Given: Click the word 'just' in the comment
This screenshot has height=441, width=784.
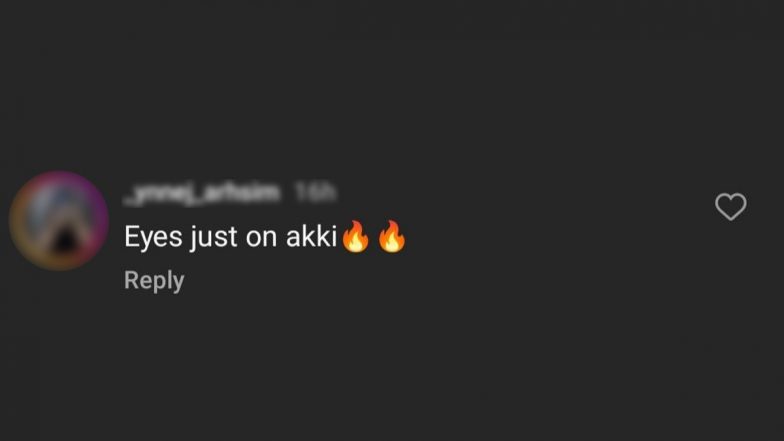Looking at the screenshot, I should pos(214,237).
